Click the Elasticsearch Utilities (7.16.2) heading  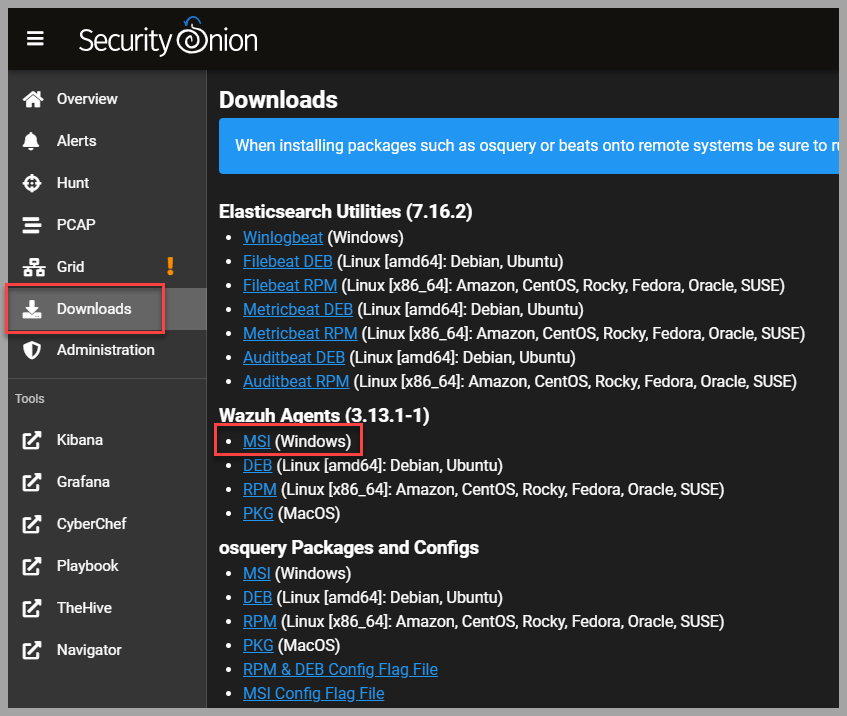(x=346, y=211)
